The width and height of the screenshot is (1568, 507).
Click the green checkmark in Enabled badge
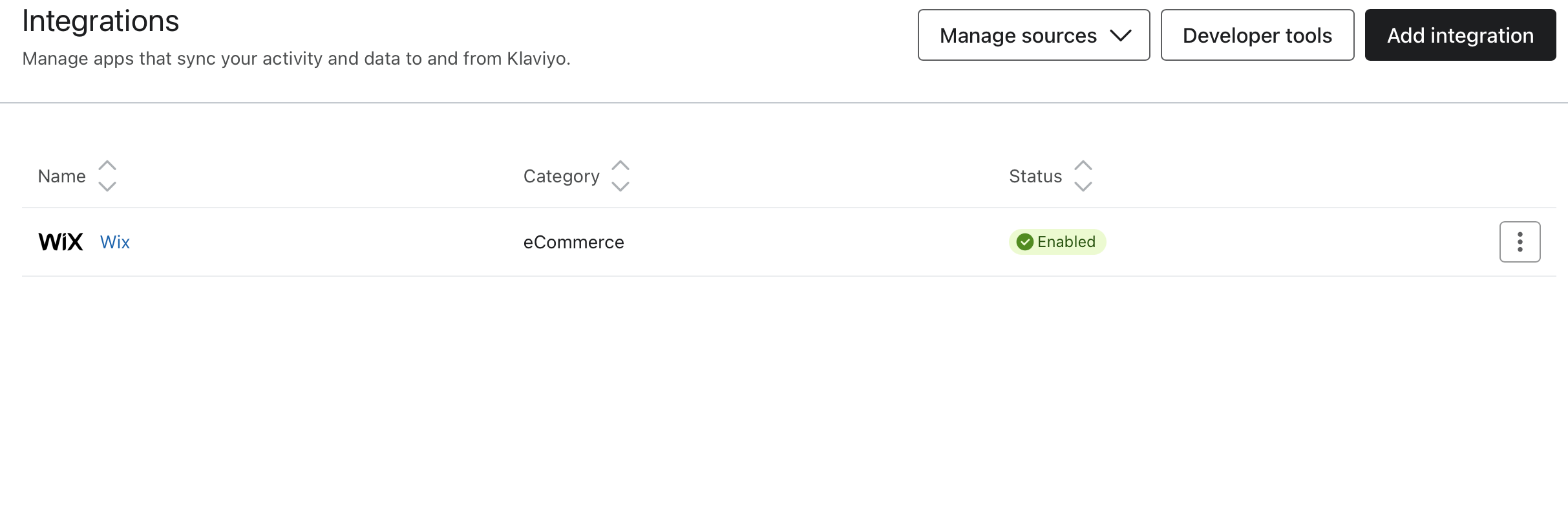point(1025,242)
